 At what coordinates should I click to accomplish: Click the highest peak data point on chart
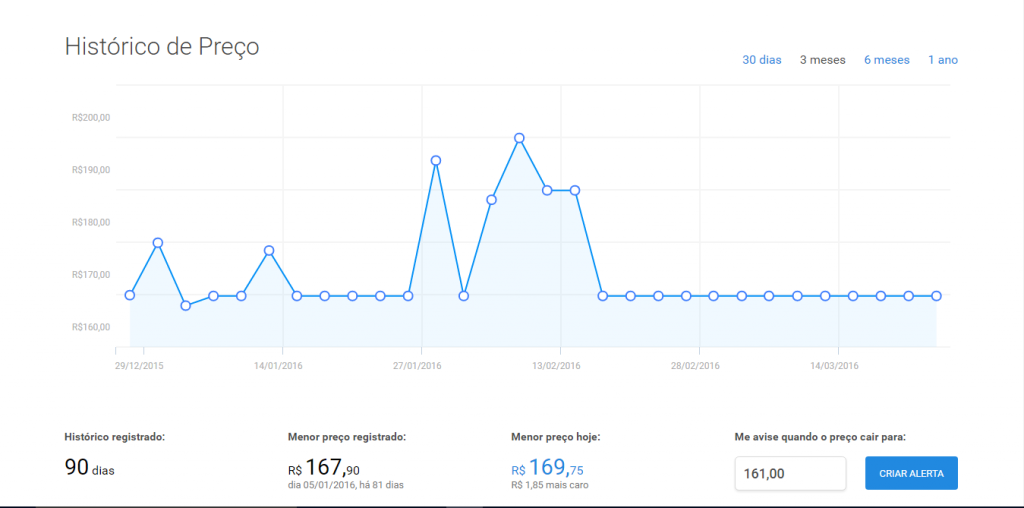click(x=519, y=138)
